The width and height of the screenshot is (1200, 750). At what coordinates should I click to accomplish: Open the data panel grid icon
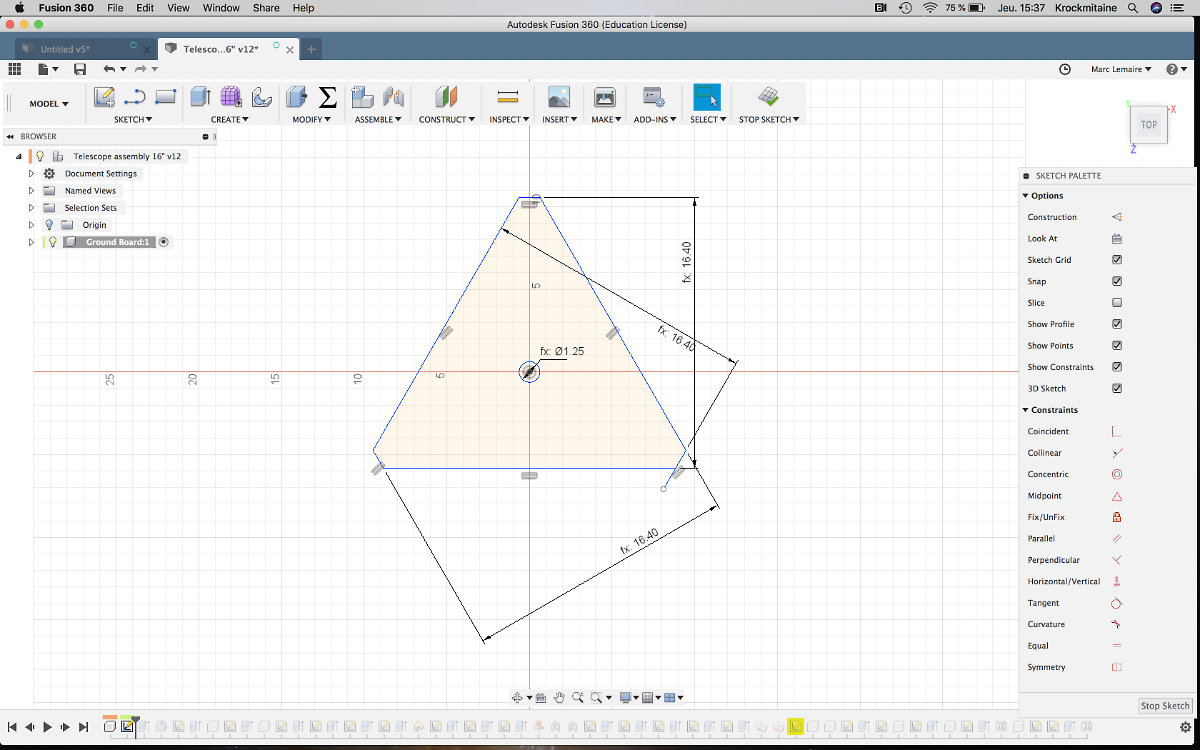(15, 69)
